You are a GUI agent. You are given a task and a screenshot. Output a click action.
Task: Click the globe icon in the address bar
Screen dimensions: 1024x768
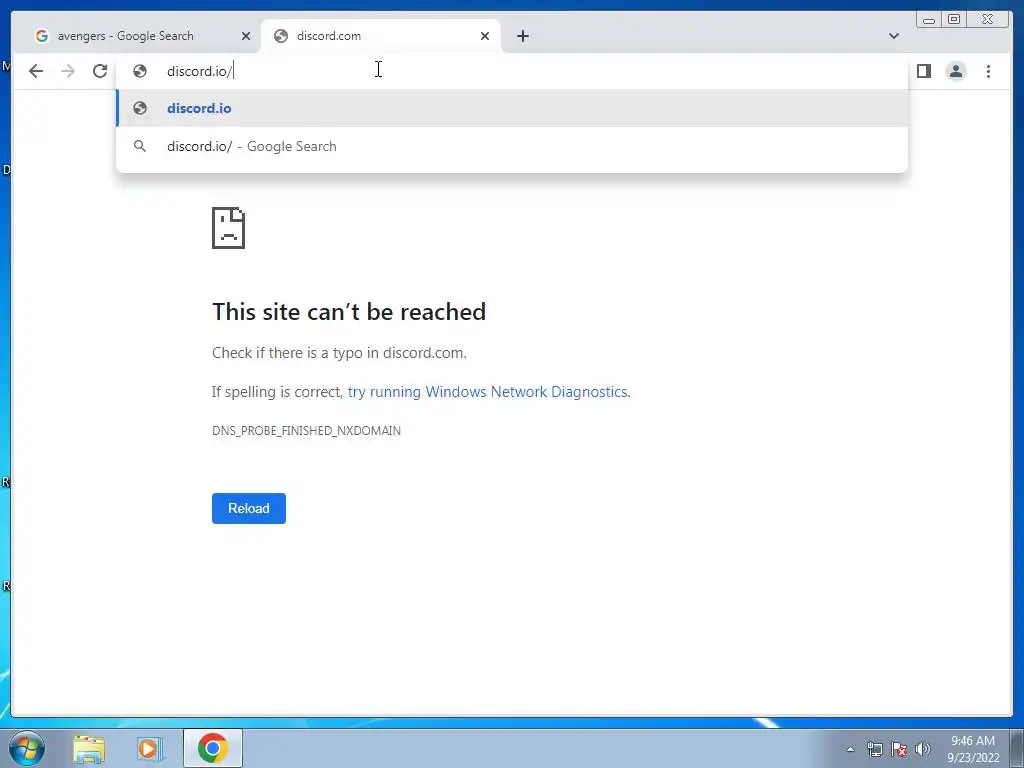[140, 71]
